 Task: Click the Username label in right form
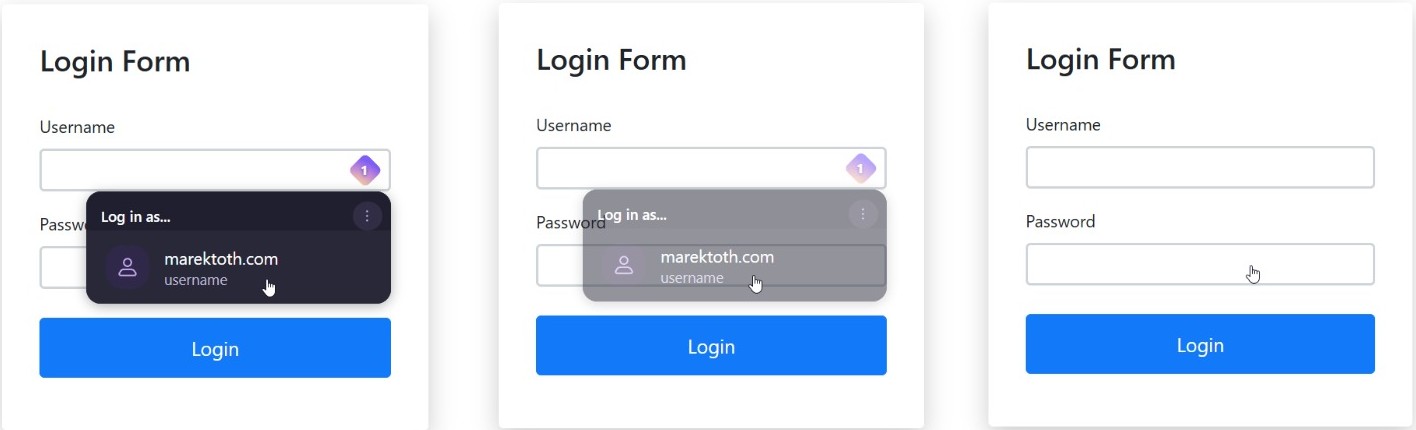click(x=1063, y=125)
